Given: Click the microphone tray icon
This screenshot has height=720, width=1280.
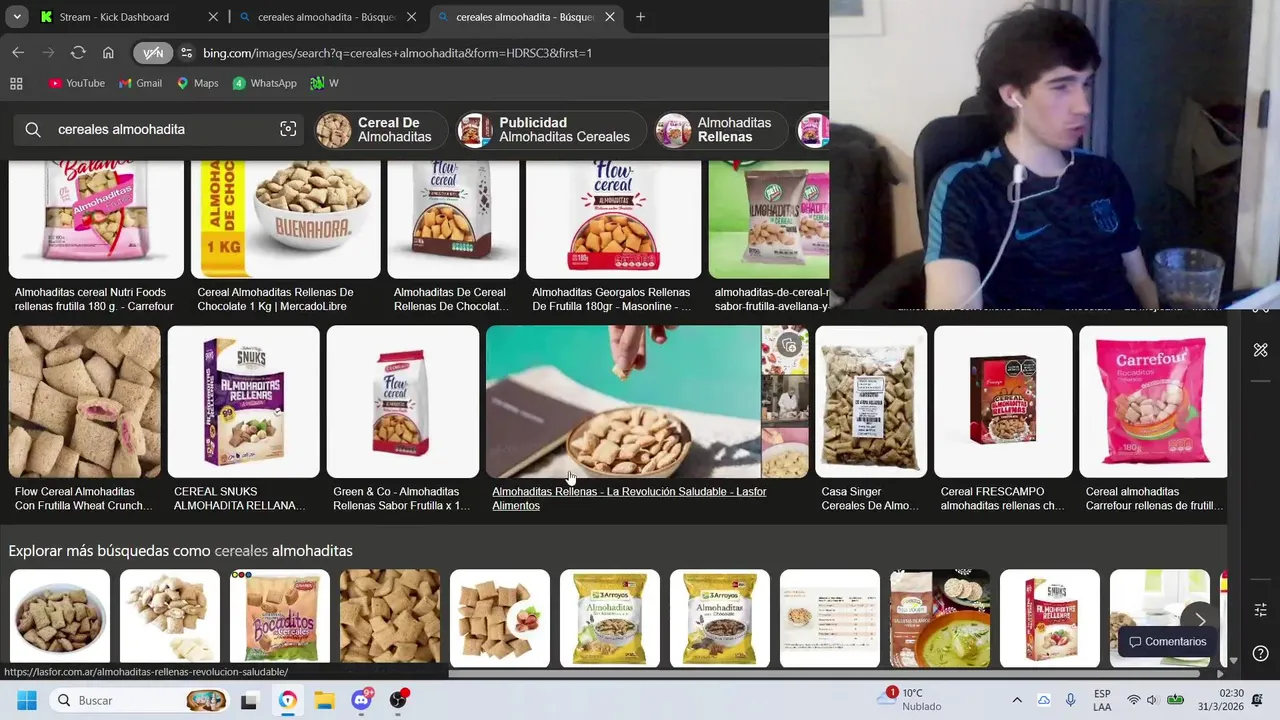Looking at the screenshot, I should point(1070,700).
